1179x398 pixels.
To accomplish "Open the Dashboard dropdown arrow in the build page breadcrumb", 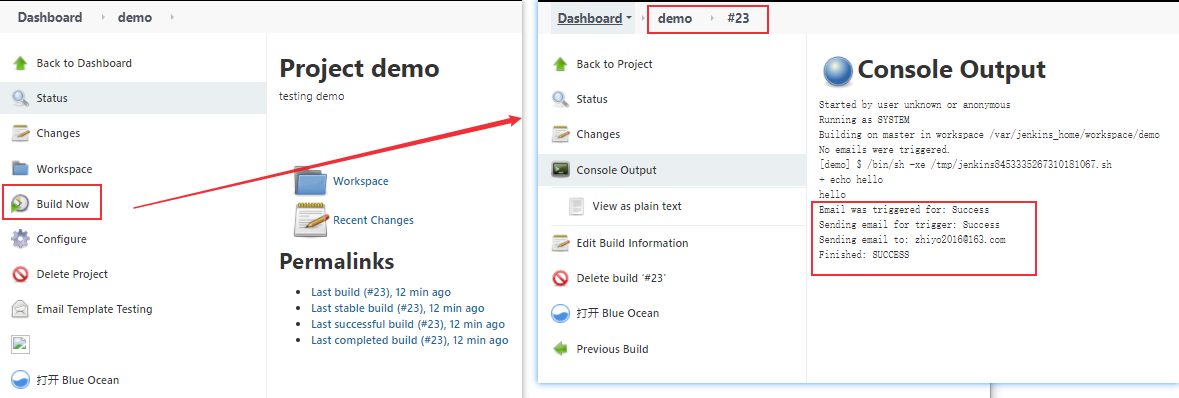I will click(x=629, y=19).
